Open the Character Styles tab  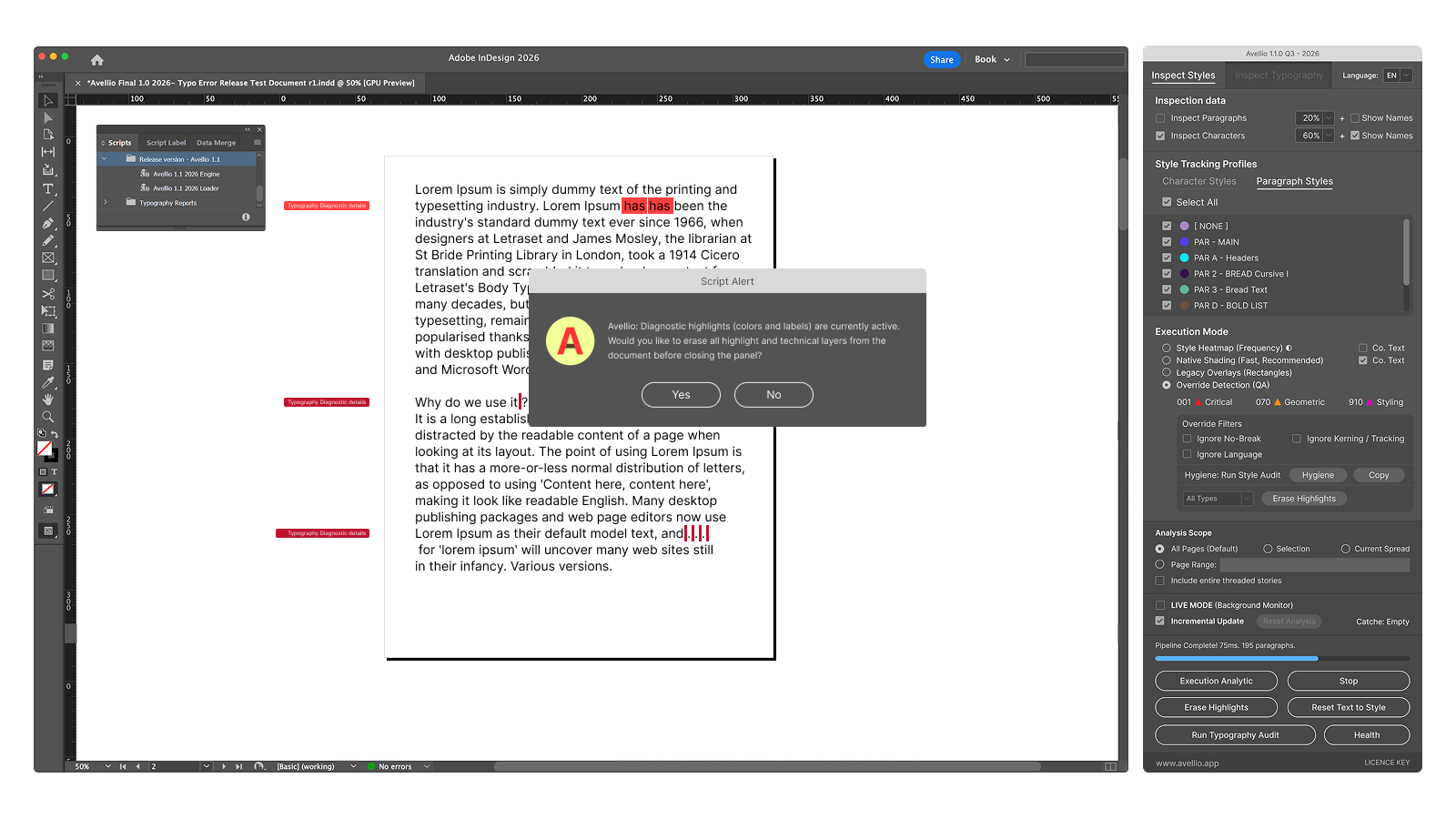[x=1198, y=181]
